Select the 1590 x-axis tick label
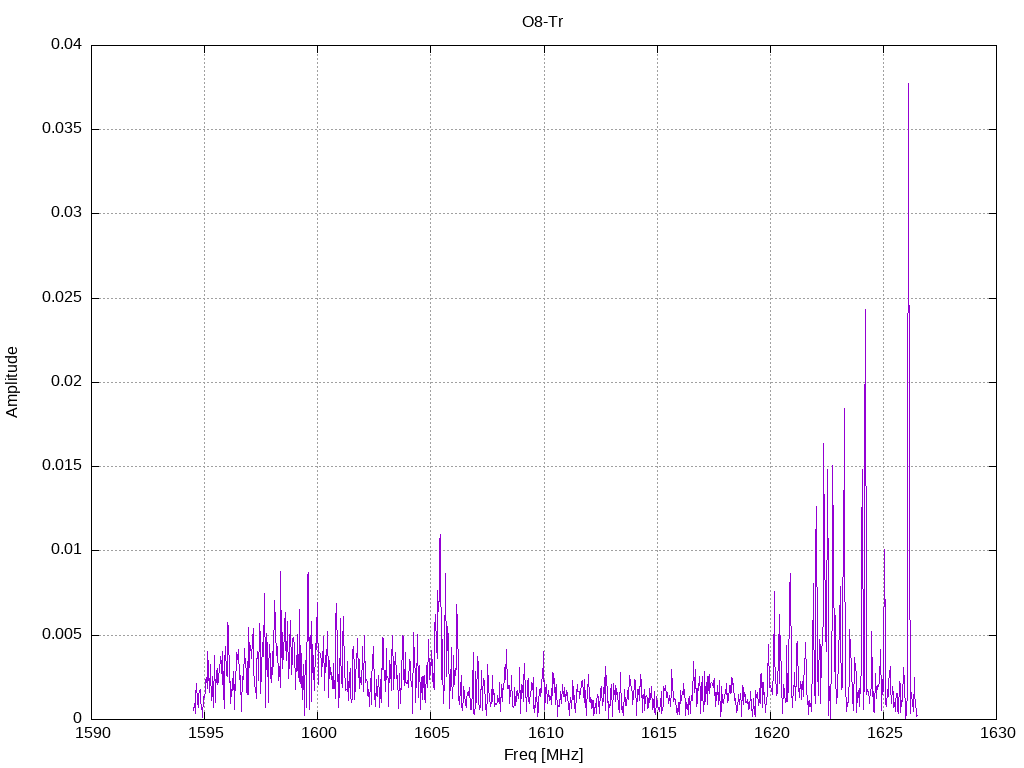The width and height of the screenshot is (1024, 768). (x=91, y=733)
